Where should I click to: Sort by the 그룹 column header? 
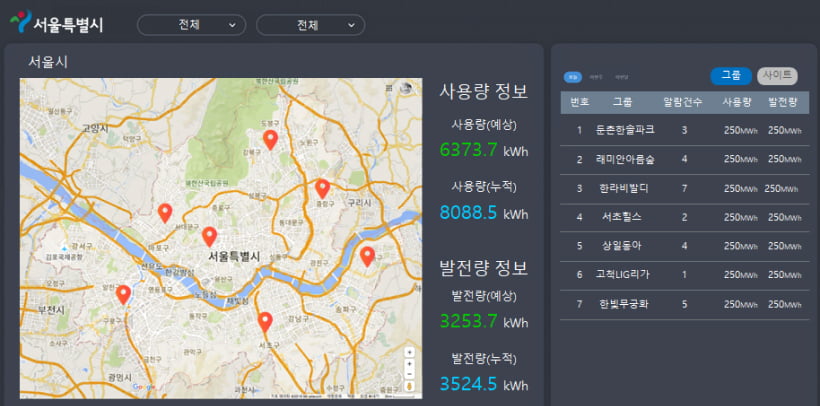(x=622, y=103)
